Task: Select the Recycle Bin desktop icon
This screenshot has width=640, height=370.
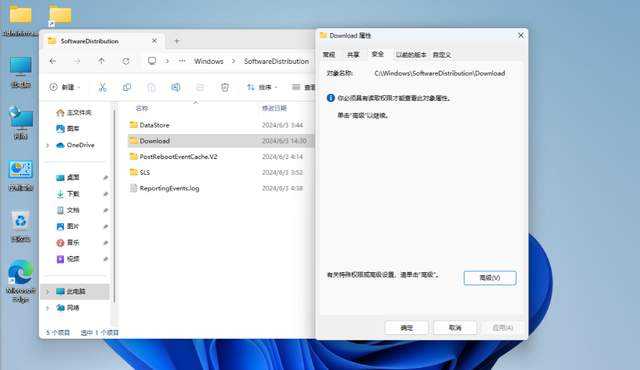Action: tap(20, 226)
